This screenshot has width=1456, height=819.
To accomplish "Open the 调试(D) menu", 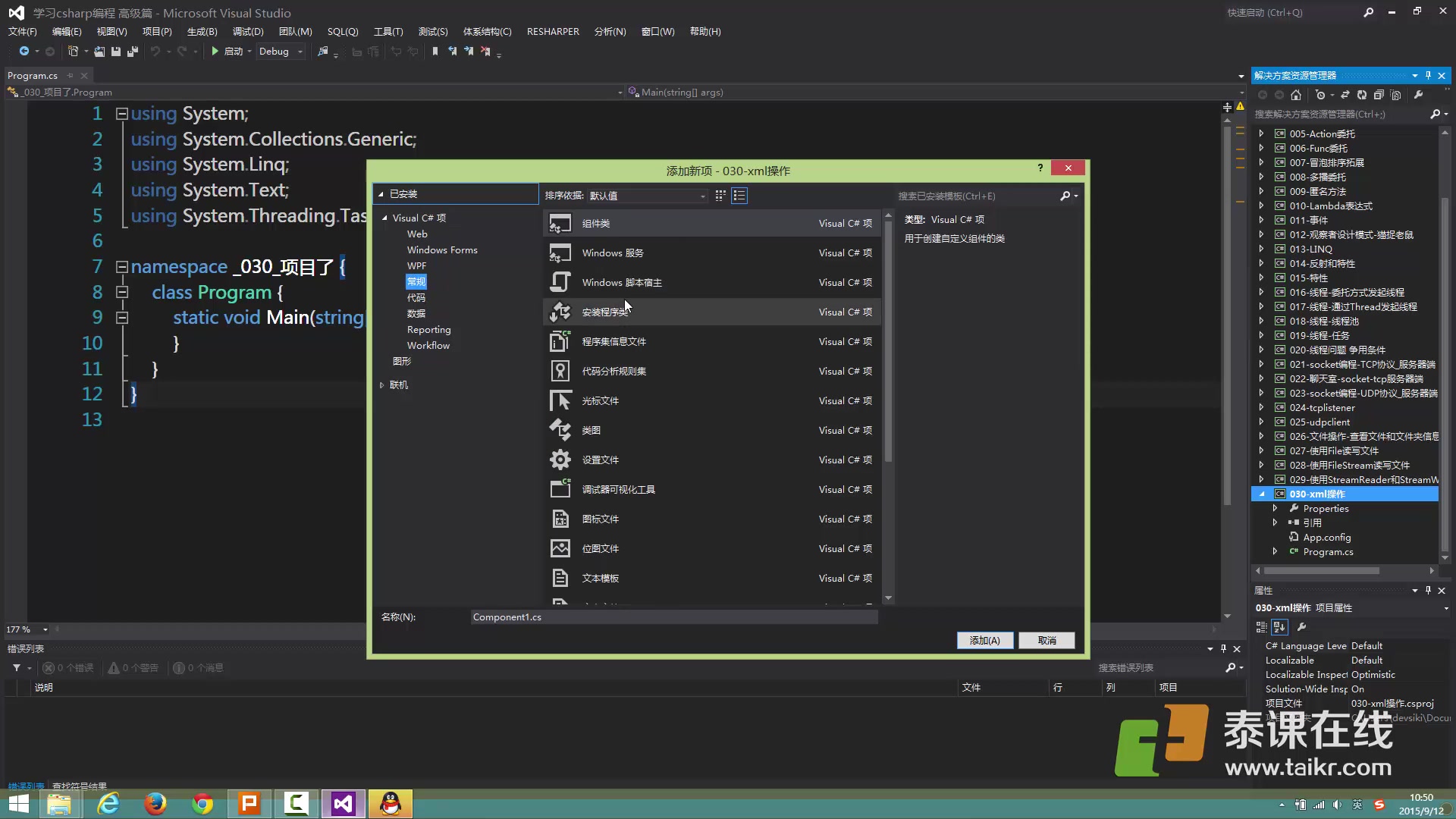I will tap(247, 31).
